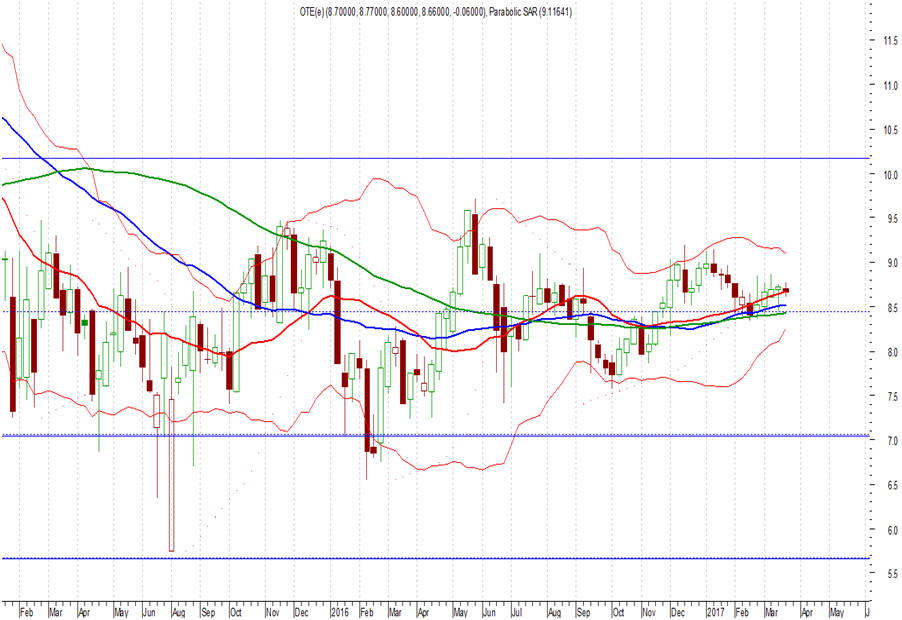902x620 pixels.
Task: Click the 8.0 price axis value
Action: [892, 352]
